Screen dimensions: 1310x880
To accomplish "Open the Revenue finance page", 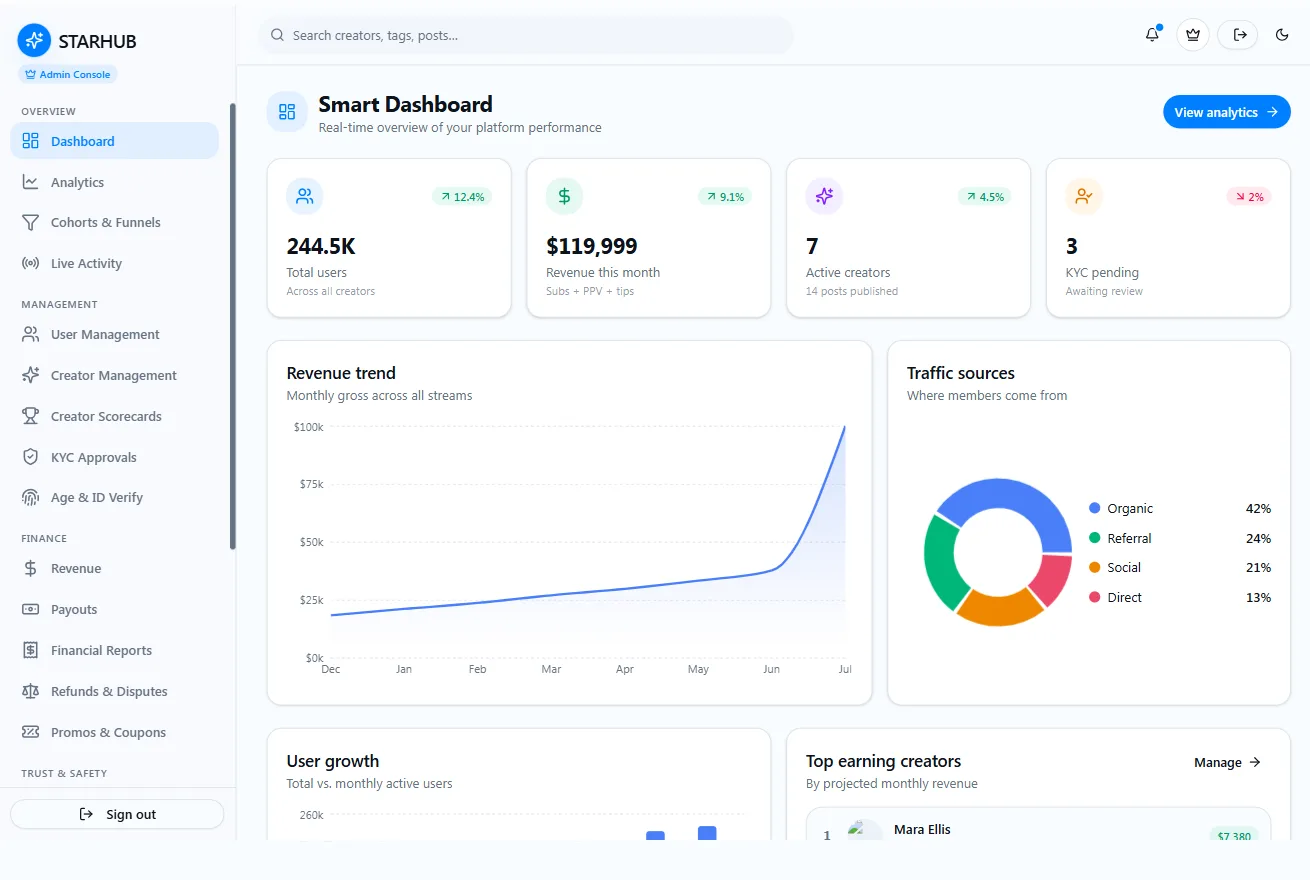I will (114, 569).
